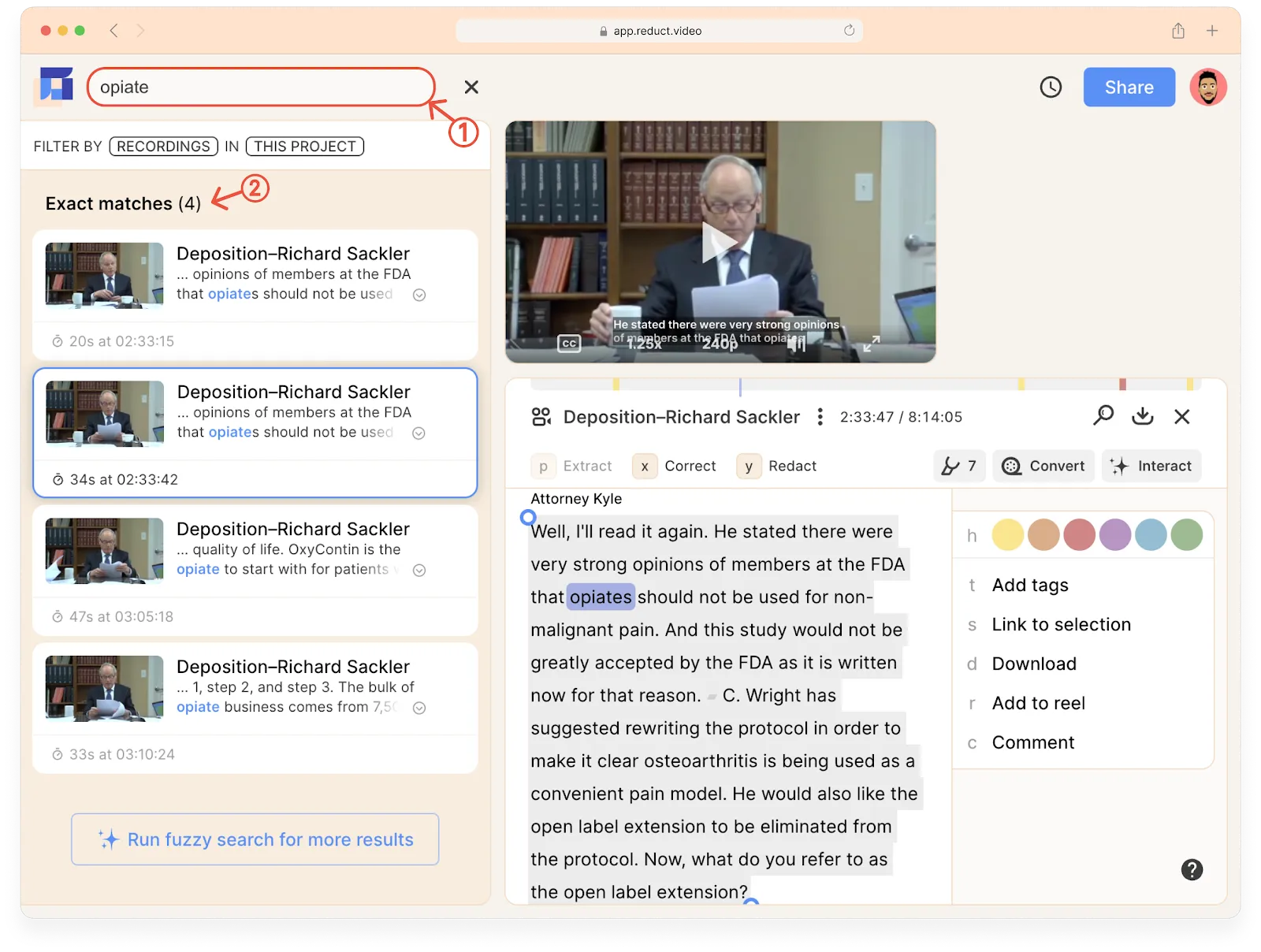Change the RECORDINGS filter

(163, 147)
